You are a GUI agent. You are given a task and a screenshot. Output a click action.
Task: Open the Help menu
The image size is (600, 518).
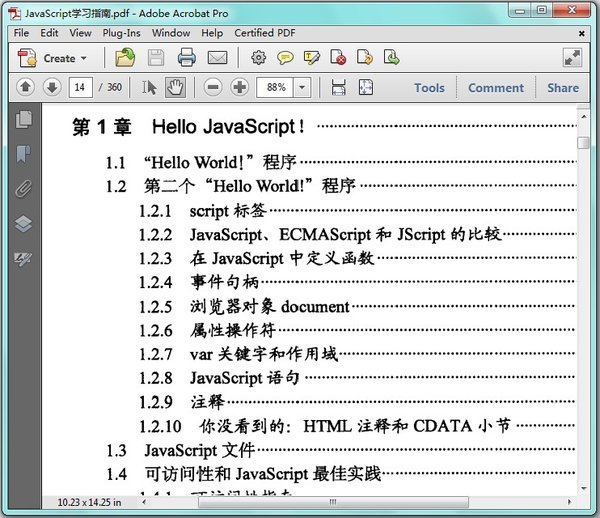point(212,33)
